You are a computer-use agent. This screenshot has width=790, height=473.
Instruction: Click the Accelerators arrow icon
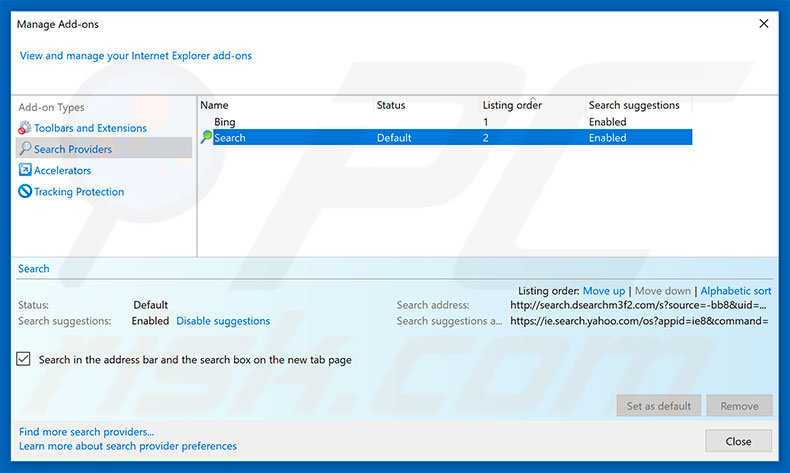25,170
